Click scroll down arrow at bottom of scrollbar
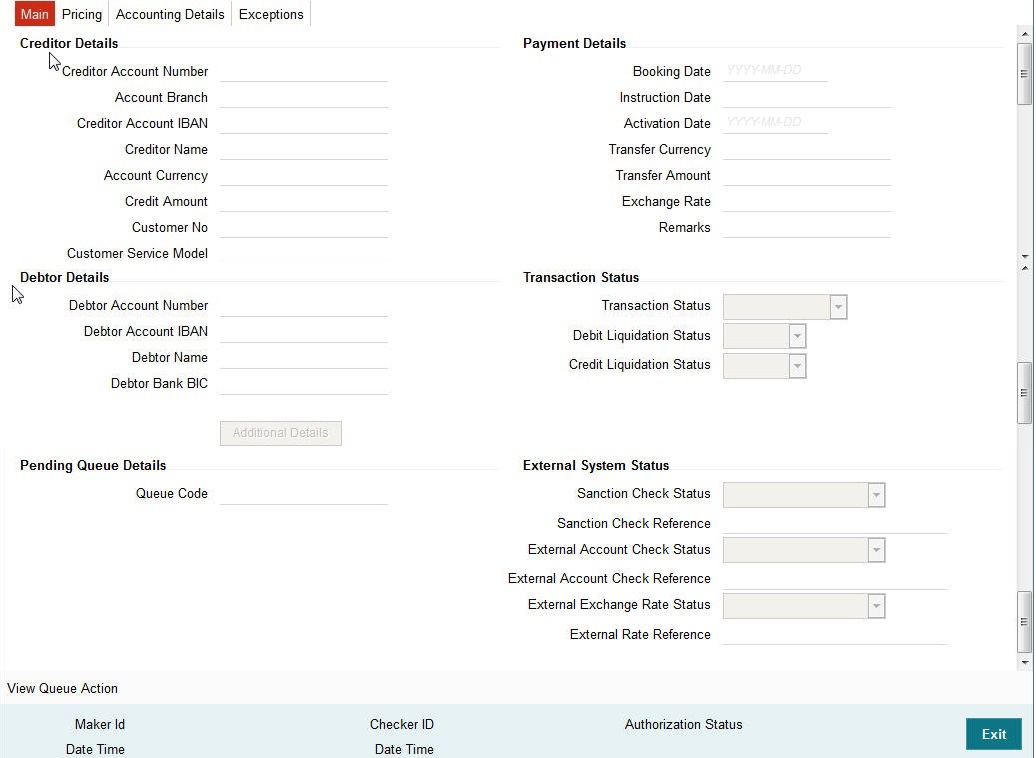Image resolution: width=1036 pixels, height=758 pixels. 1025,662
